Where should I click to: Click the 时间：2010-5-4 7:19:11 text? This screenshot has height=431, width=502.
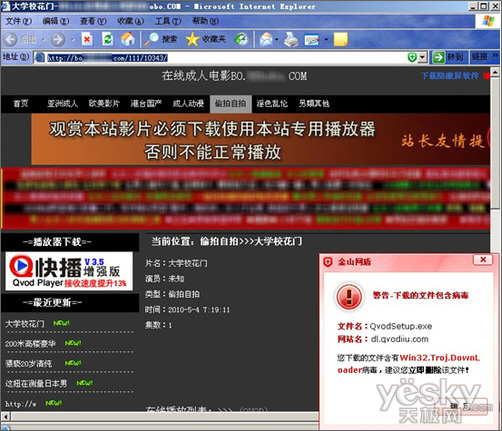click(x=187, y=310)
